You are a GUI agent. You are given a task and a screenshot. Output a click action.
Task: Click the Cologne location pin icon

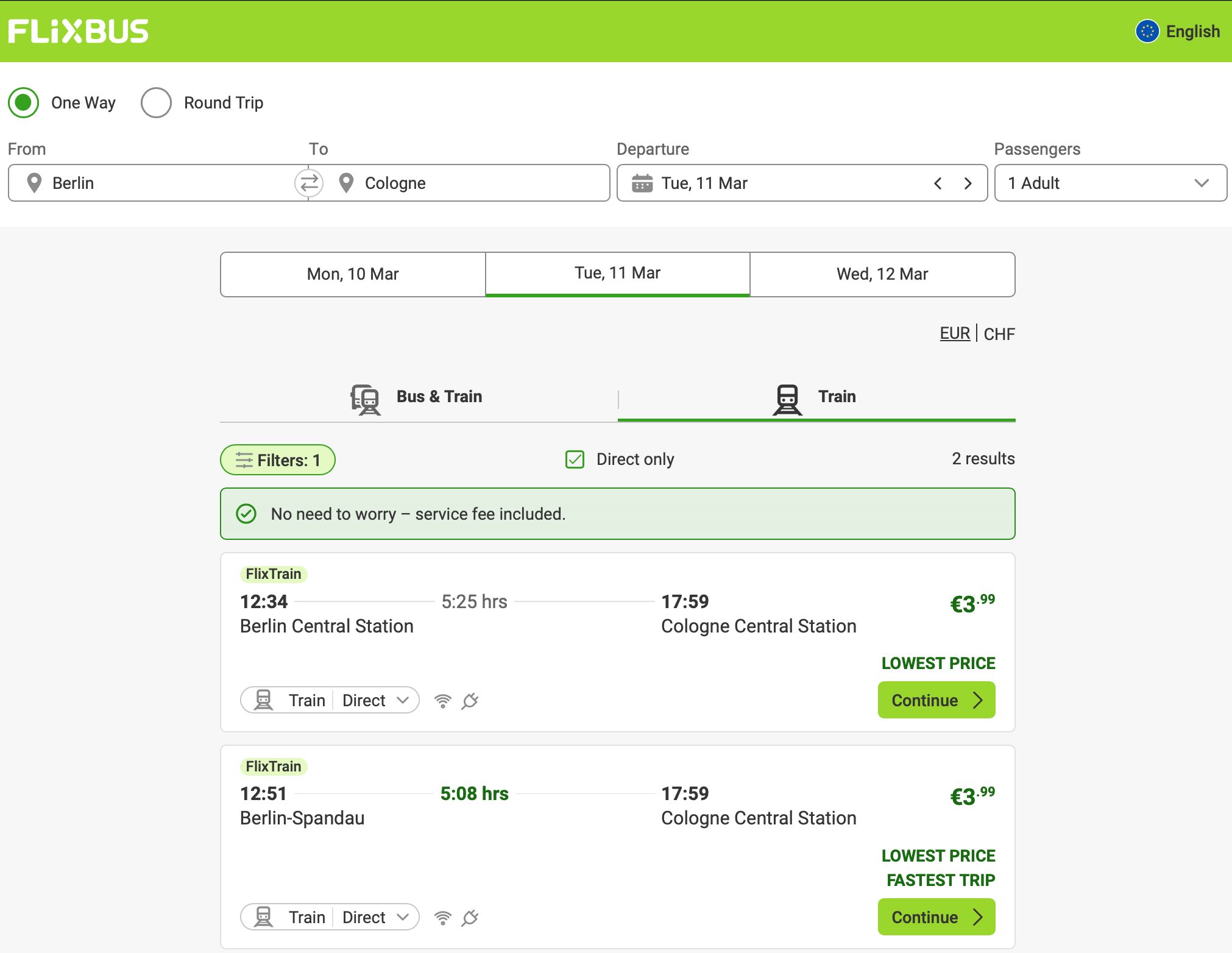346,183
